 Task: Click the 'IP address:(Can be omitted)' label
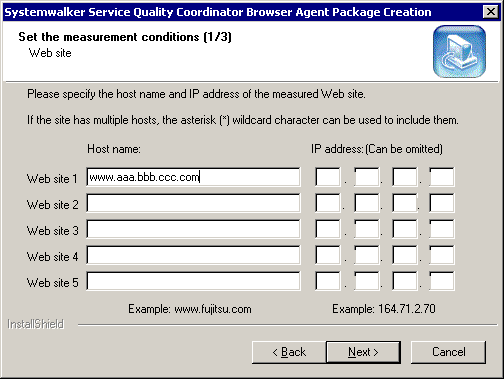pos(377,149)
